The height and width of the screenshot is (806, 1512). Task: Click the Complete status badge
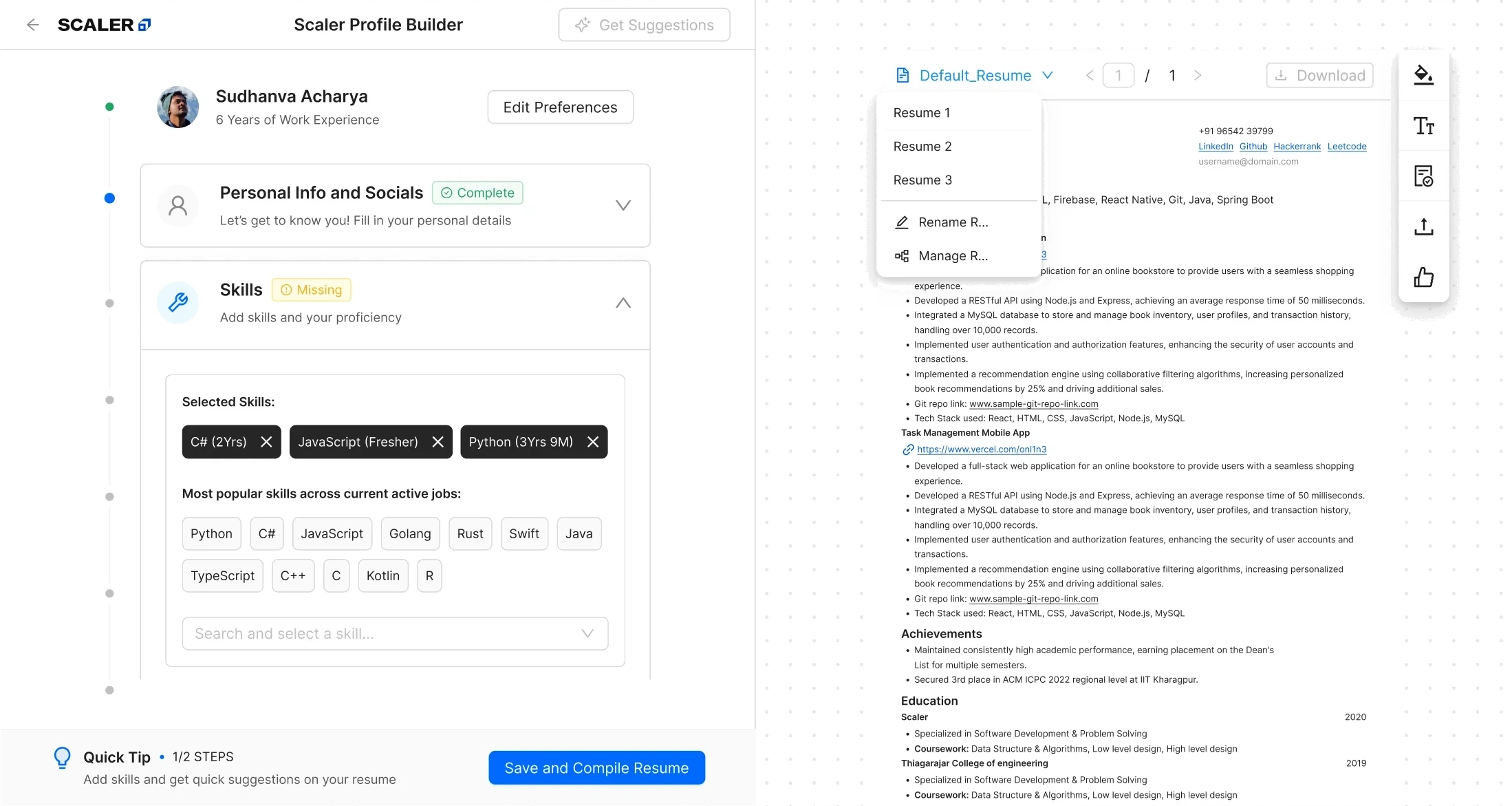[477, 193]
